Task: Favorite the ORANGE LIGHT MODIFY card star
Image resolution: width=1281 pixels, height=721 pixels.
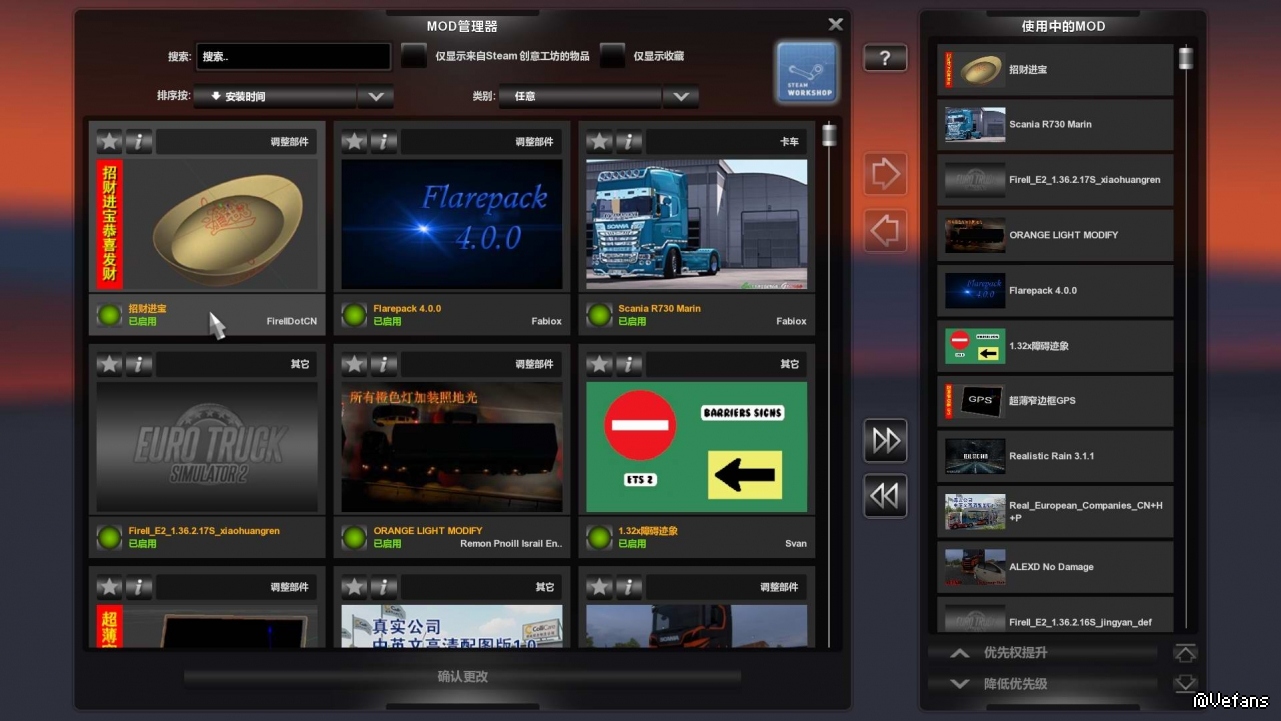Action: 354,364
